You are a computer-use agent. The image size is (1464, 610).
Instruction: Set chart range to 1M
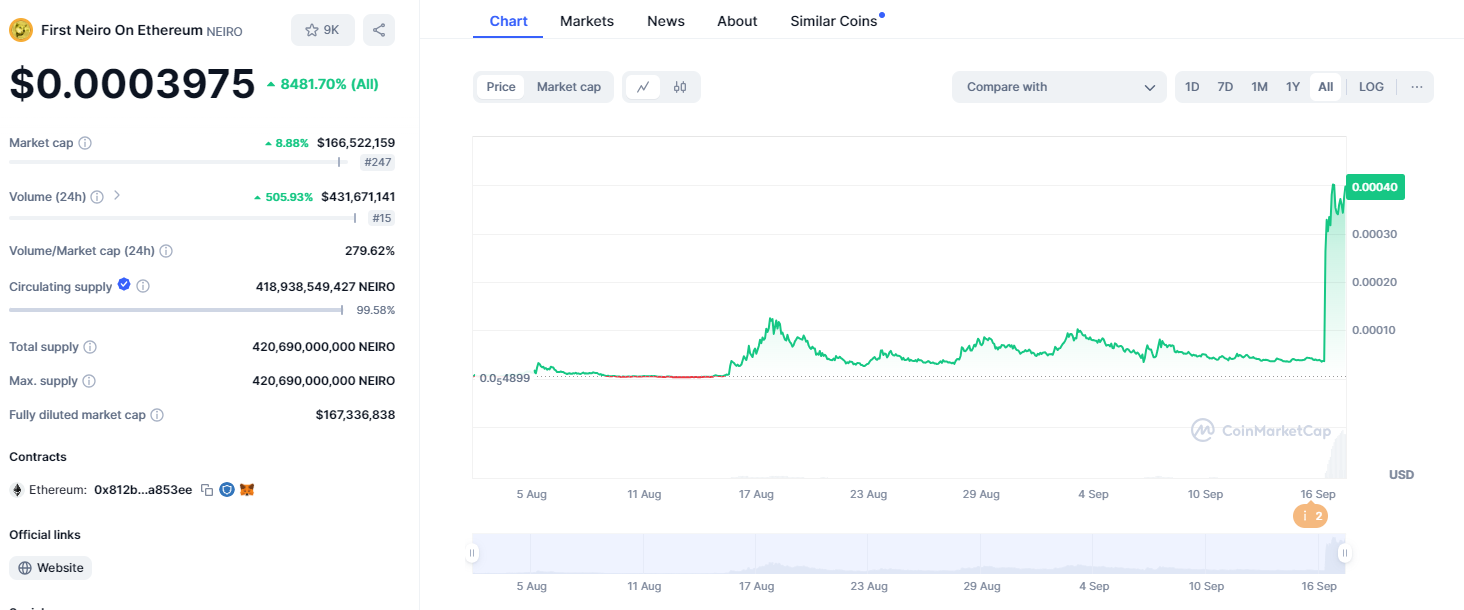pyautogui.click(x=1259, y=87)
